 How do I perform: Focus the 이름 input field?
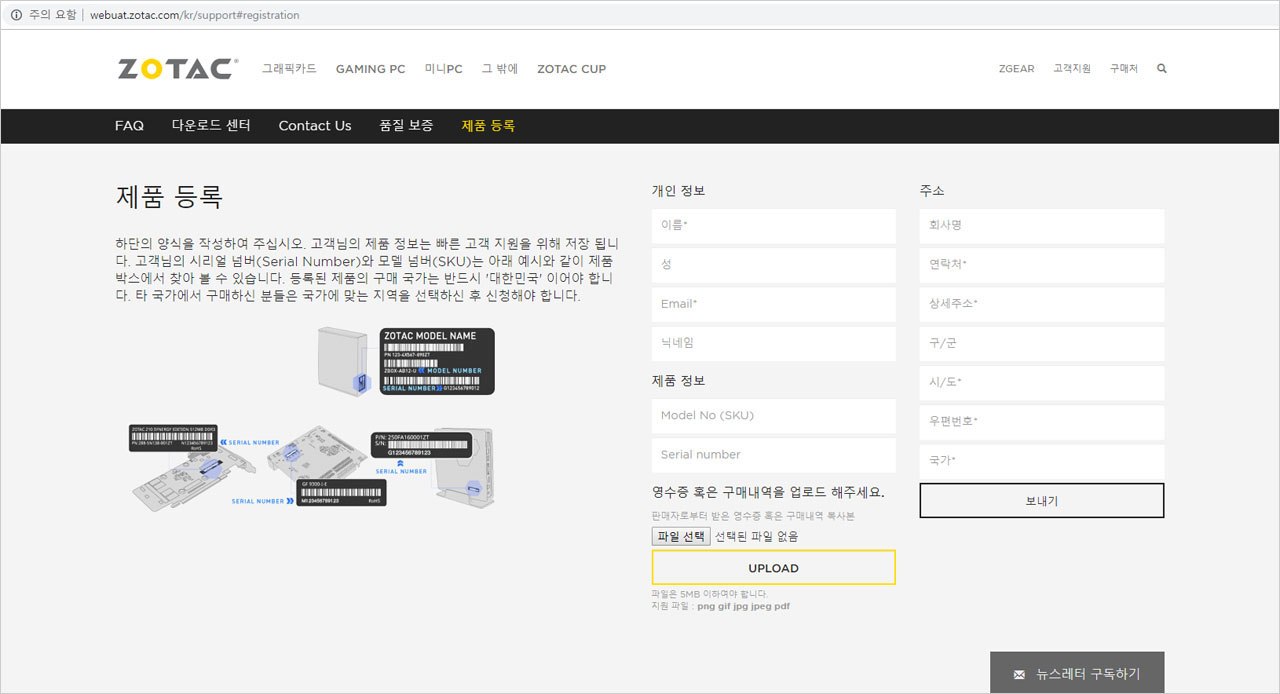774,226
